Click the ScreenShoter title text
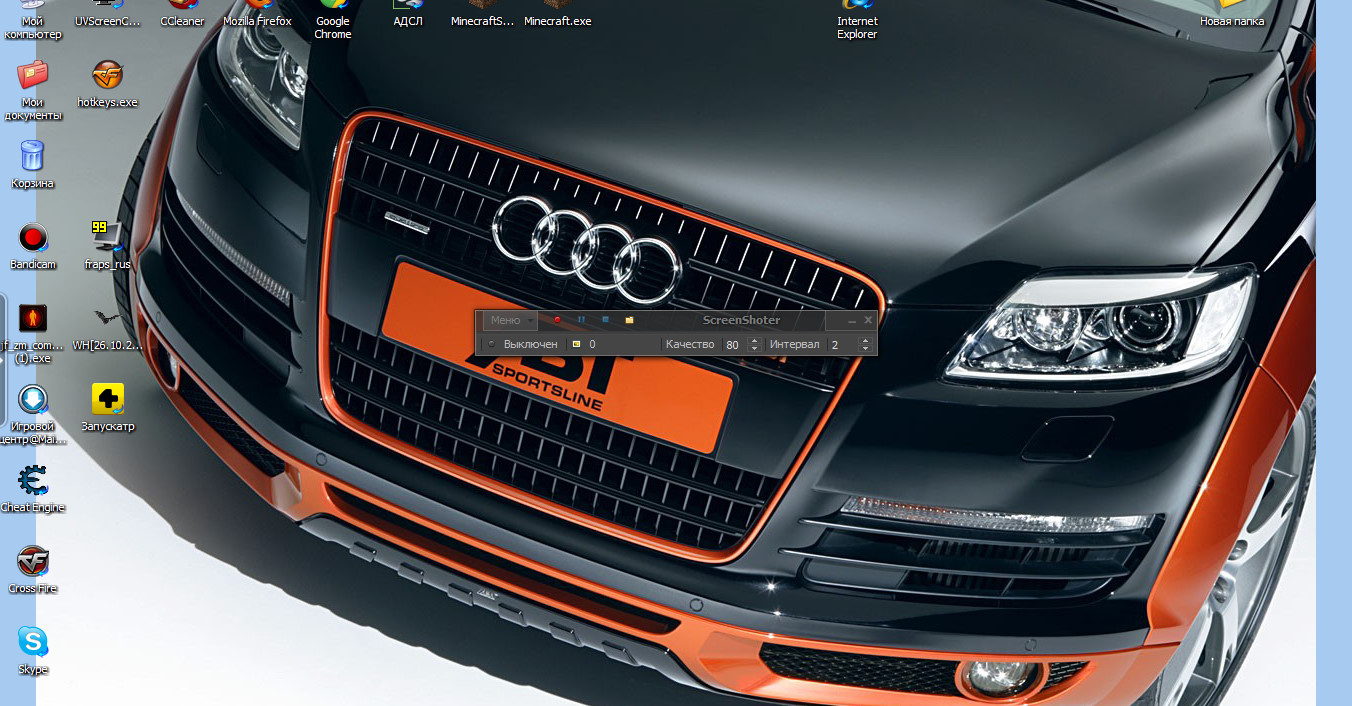This screenshot has height=706, width=1352. [x=741, y=320]
